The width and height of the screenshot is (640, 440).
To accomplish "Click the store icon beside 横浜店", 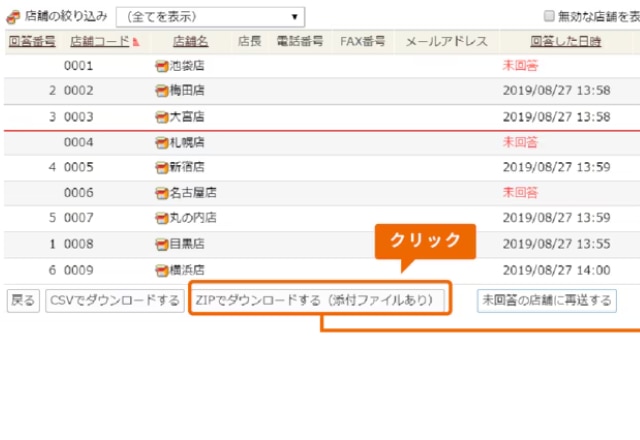I will pyautogui.click(x=162, y=270).
